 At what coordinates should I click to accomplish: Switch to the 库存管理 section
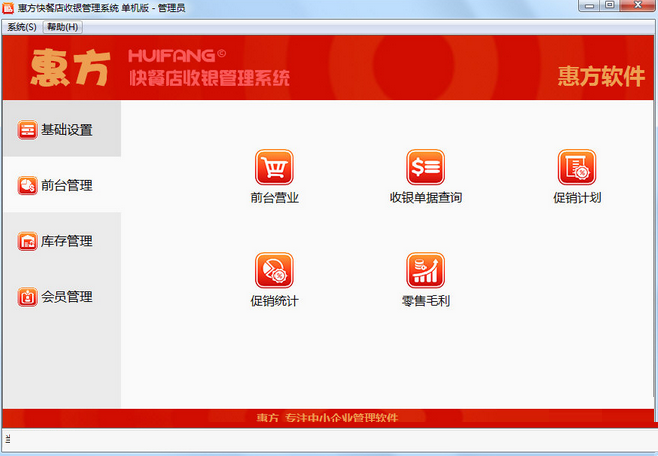click(x=62, y=240)
